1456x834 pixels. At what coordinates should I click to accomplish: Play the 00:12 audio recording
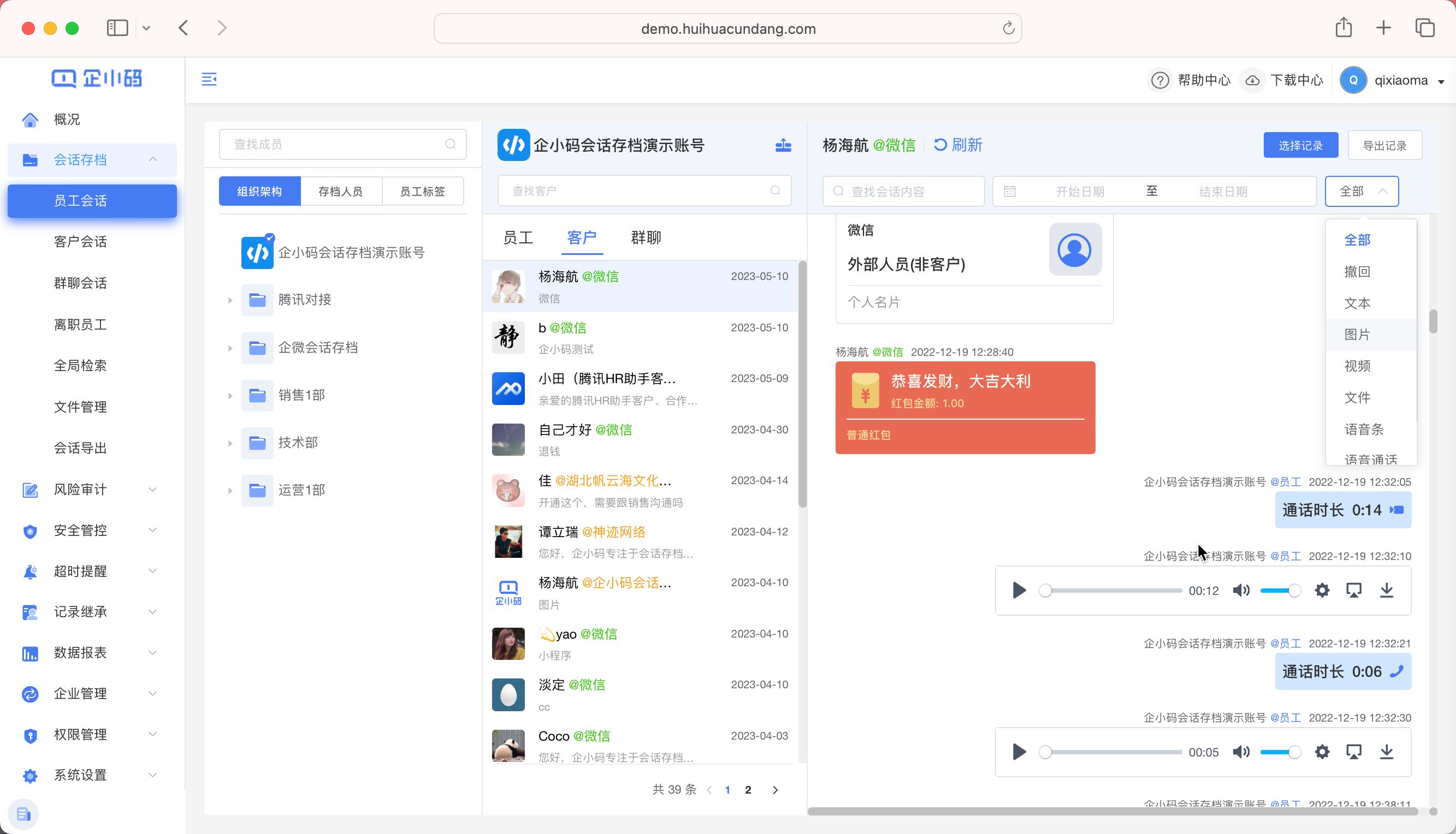click(x=1019, y=591)
